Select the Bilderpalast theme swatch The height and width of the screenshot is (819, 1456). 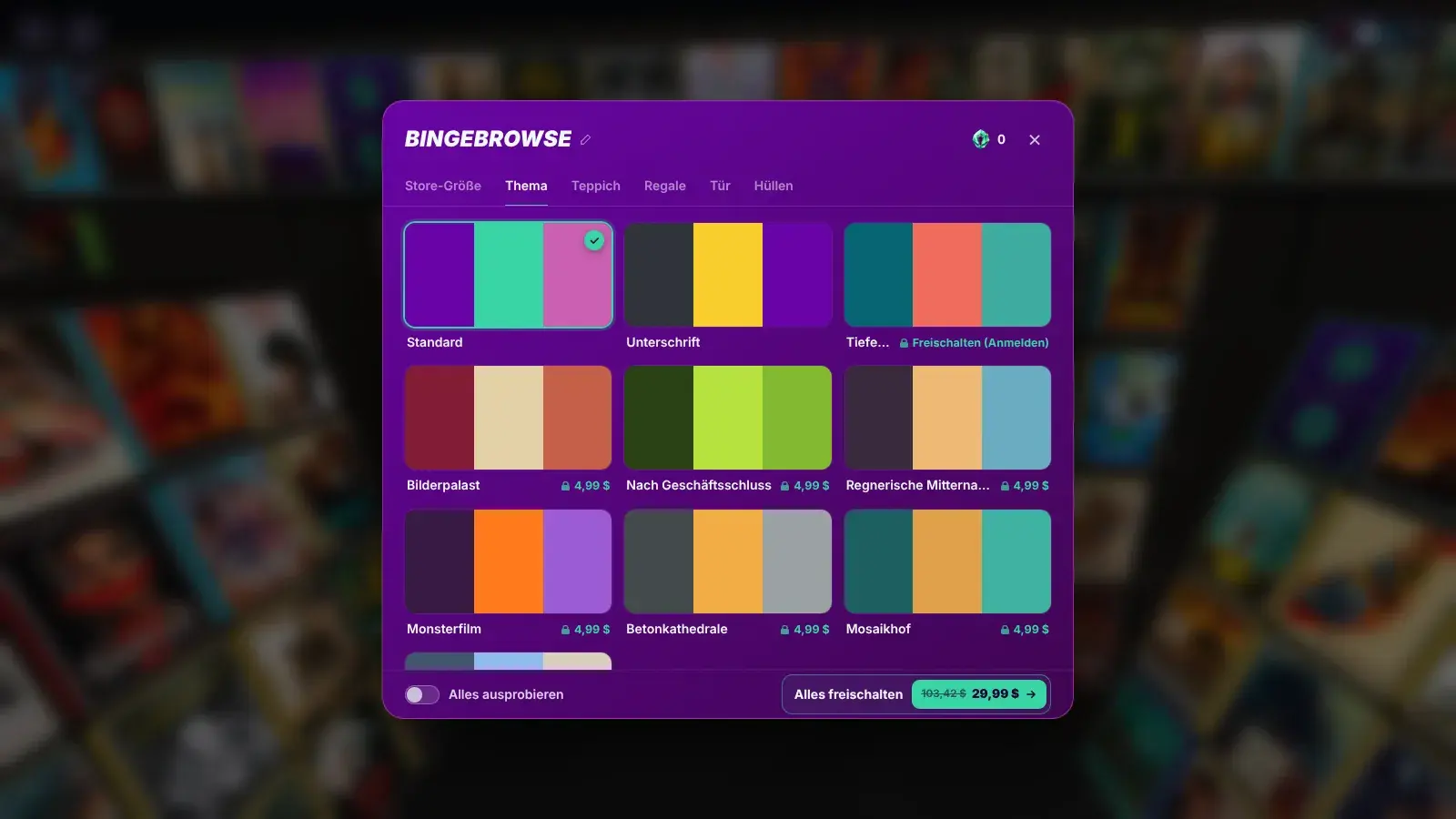[509, 418]
